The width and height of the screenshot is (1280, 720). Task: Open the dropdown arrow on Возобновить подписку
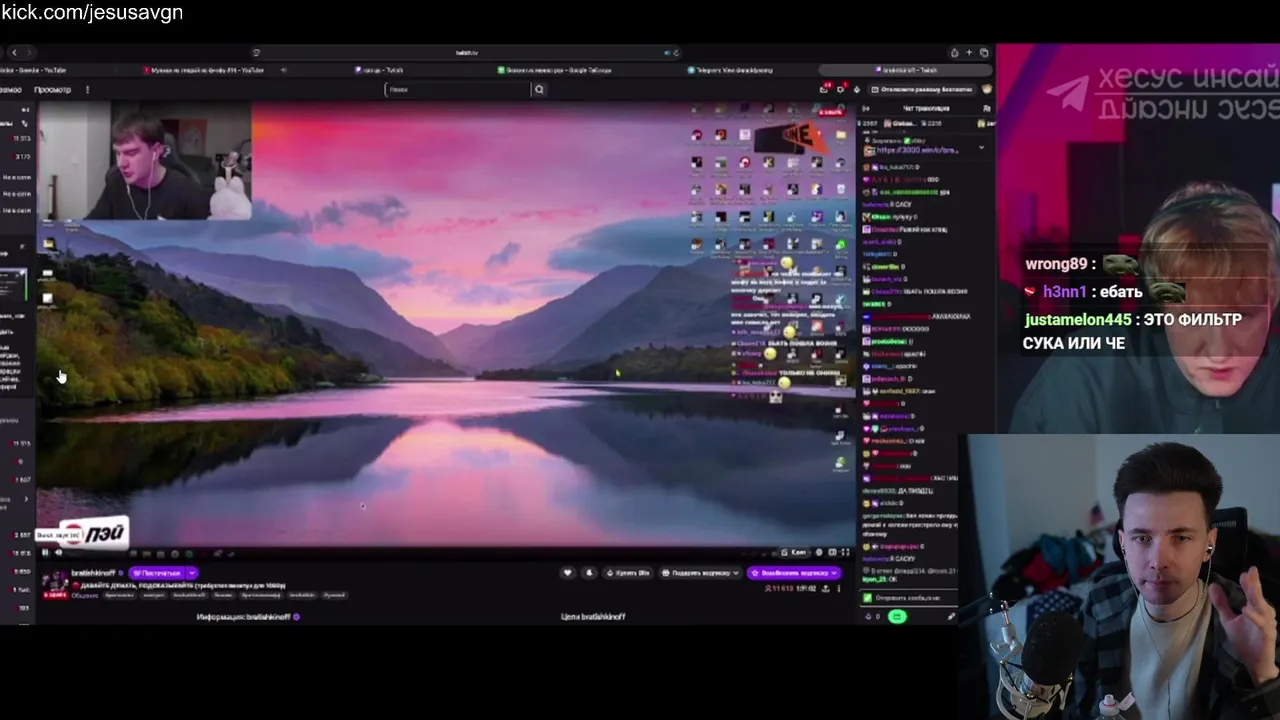click(x=836, y=573)
